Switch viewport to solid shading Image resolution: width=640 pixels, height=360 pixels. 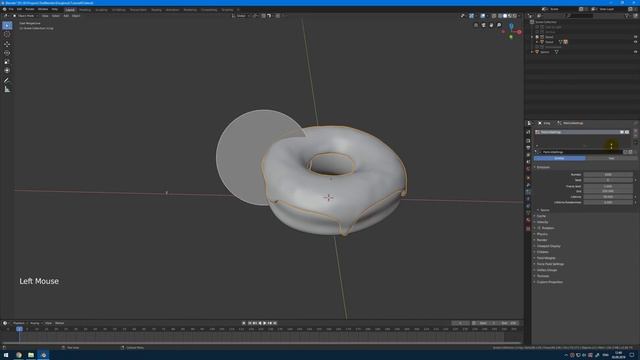tap(504, 16)
